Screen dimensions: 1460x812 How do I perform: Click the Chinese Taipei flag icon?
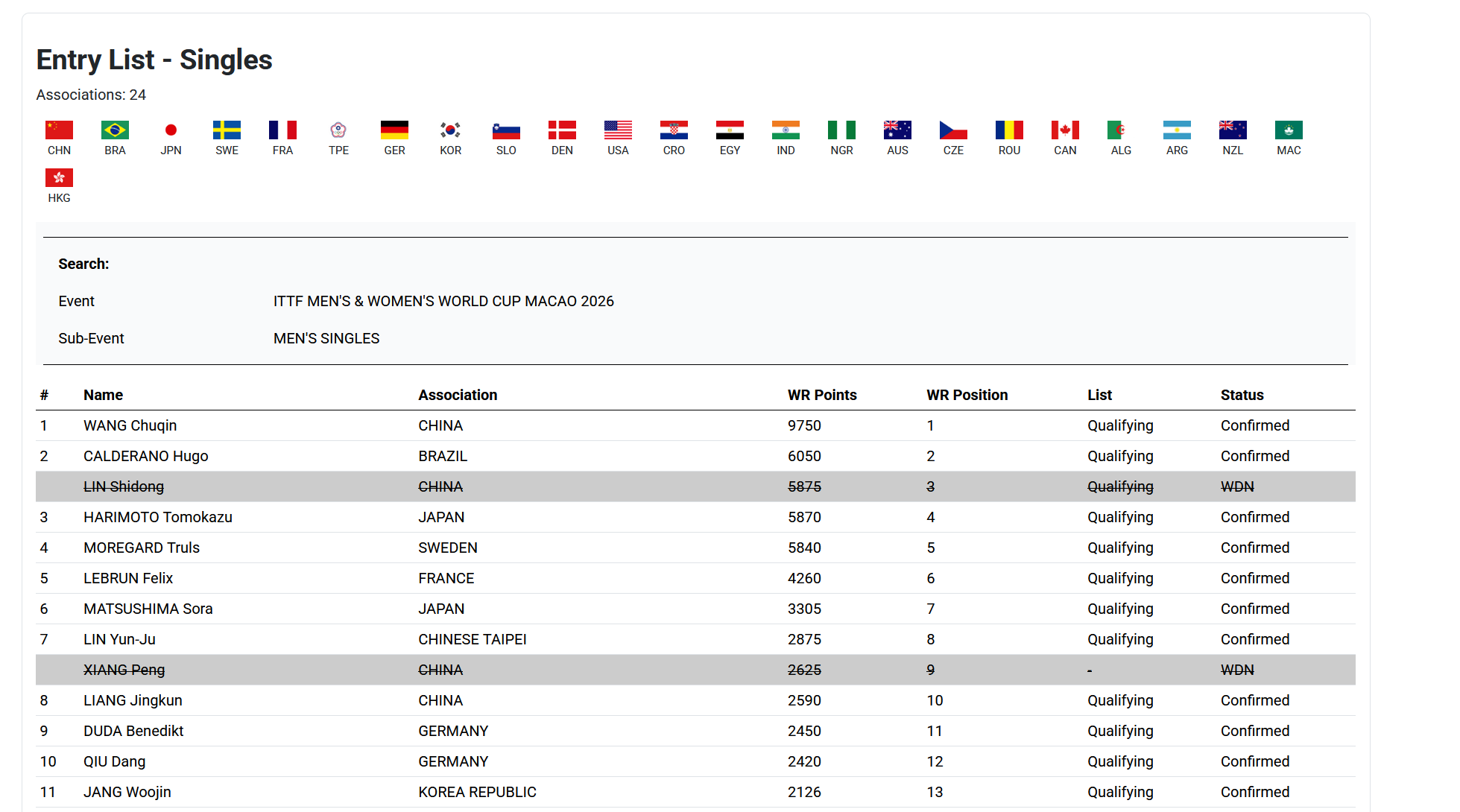click(x=338, y=130)
